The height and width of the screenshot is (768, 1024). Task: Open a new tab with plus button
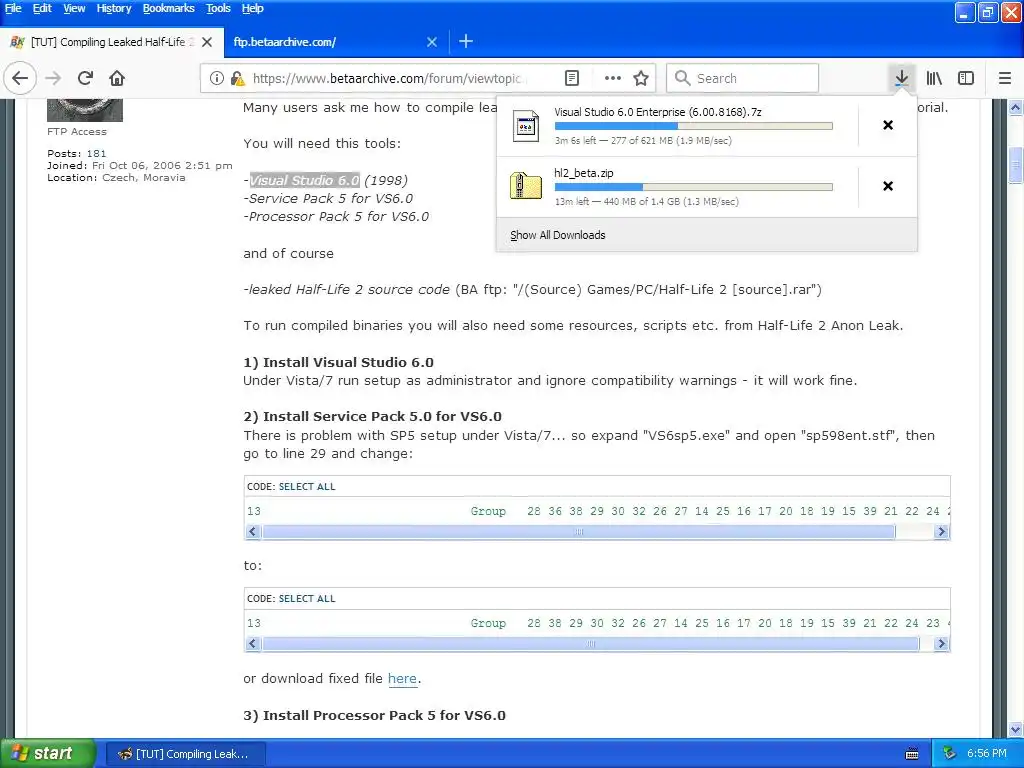point(466,42)
